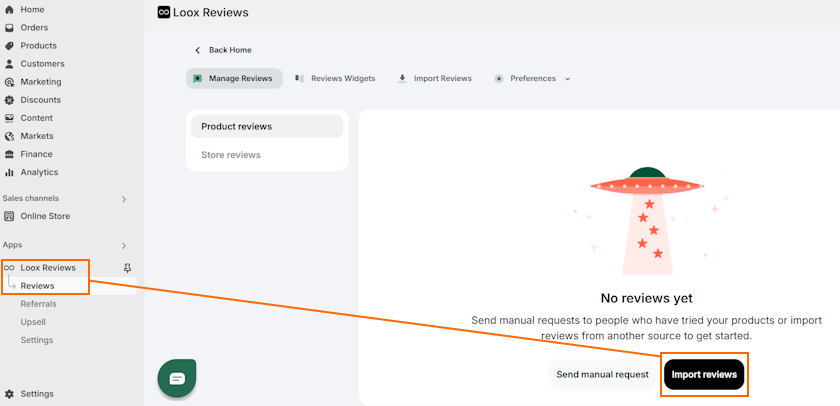Switch to Manage Reviews tab
The image size is (840, 406).
pyautogui.click(x=234, y=78)
